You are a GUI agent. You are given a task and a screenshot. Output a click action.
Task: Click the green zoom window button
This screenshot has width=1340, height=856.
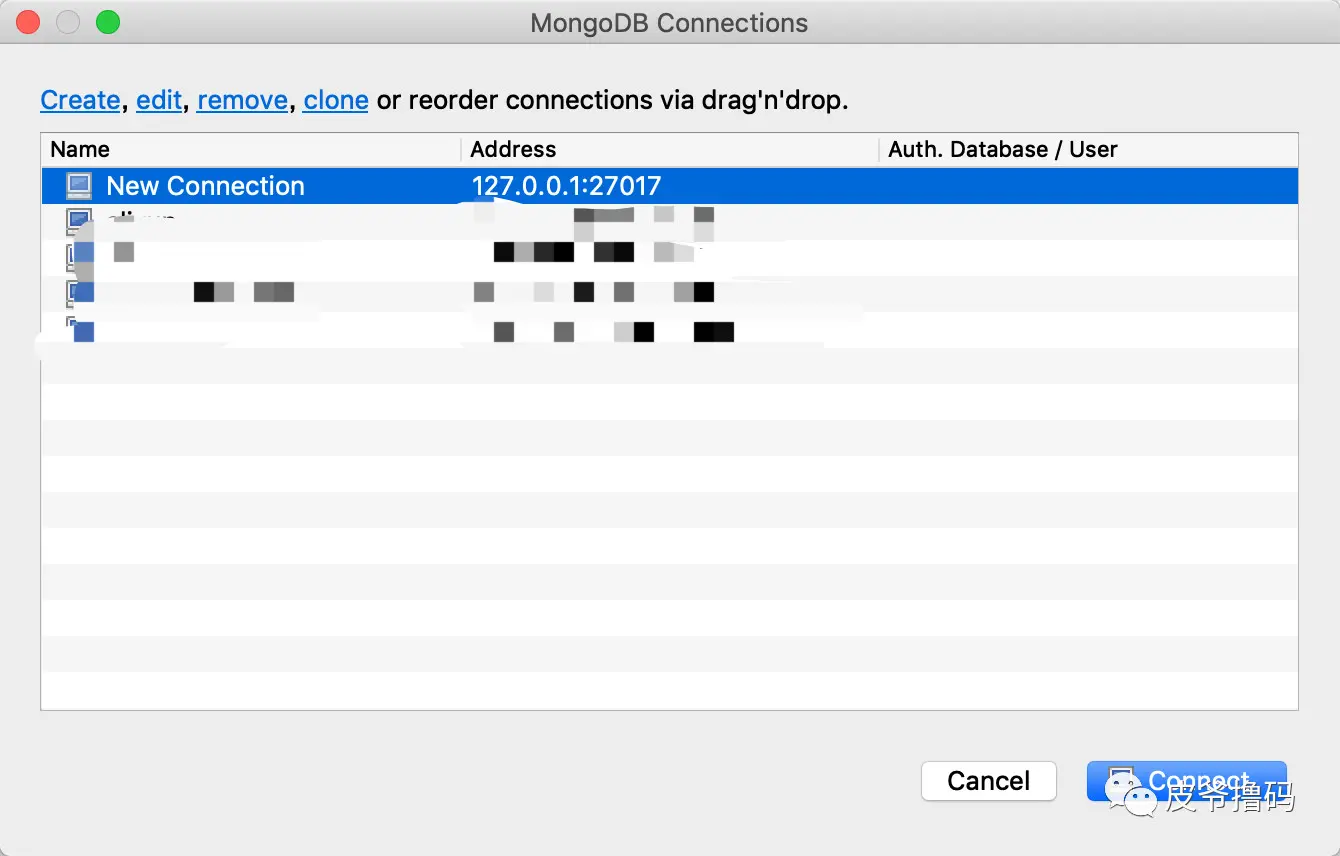[108, 22]
